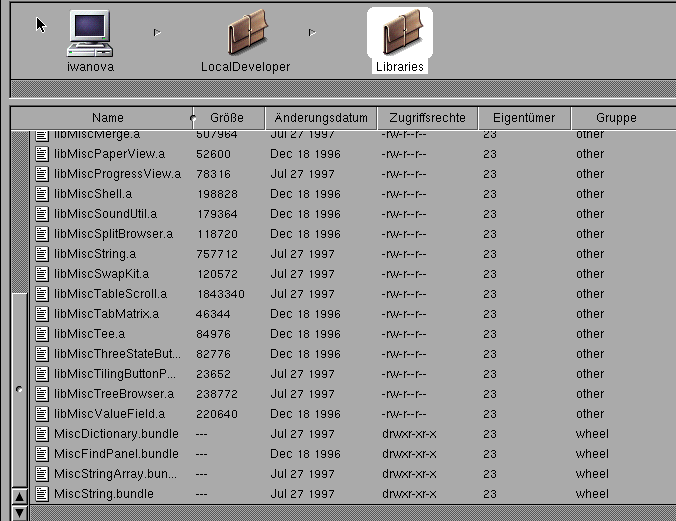Click icon of libMiscShell.a

tap(42, 194)
